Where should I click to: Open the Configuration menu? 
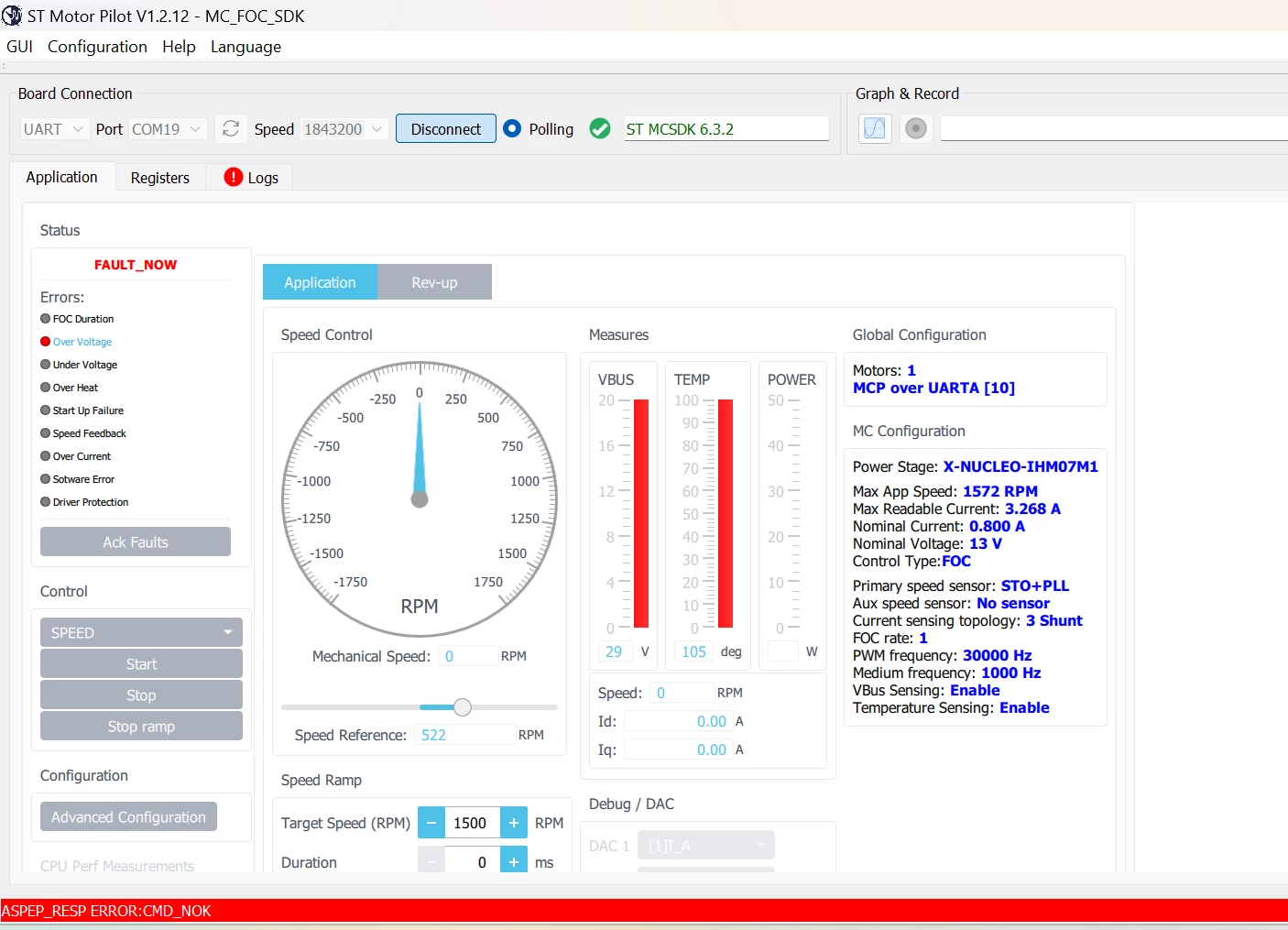pos(97,47)
